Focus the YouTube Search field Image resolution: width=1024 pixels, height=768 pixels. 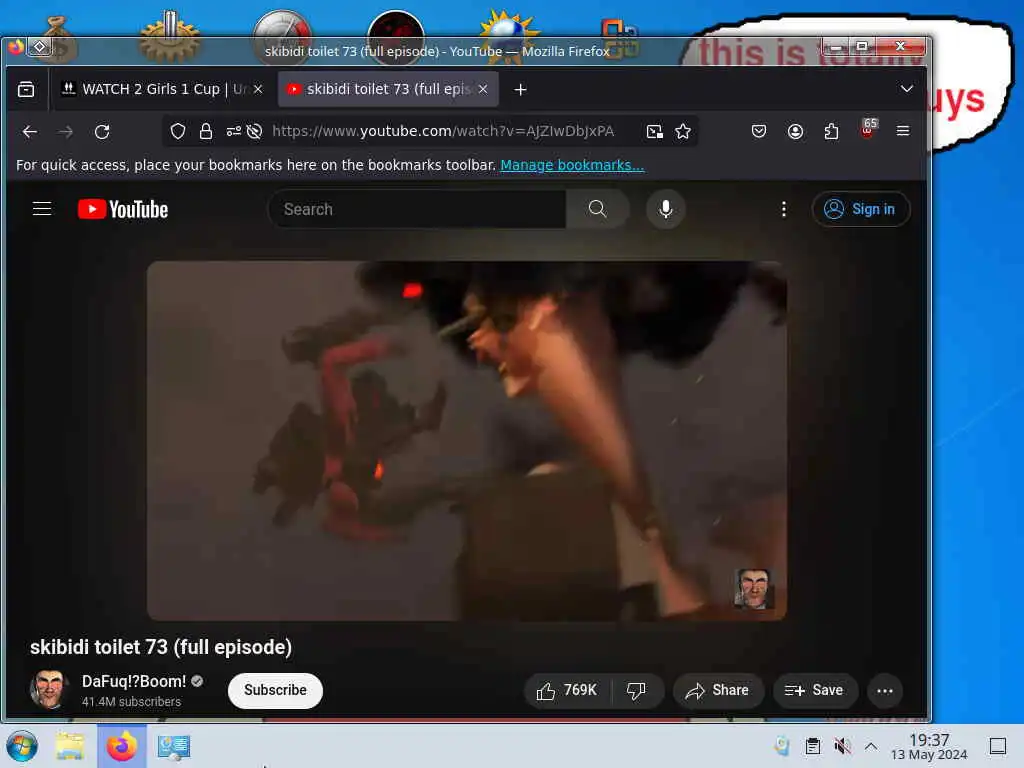pyautogui.click(x=418, y=209)
